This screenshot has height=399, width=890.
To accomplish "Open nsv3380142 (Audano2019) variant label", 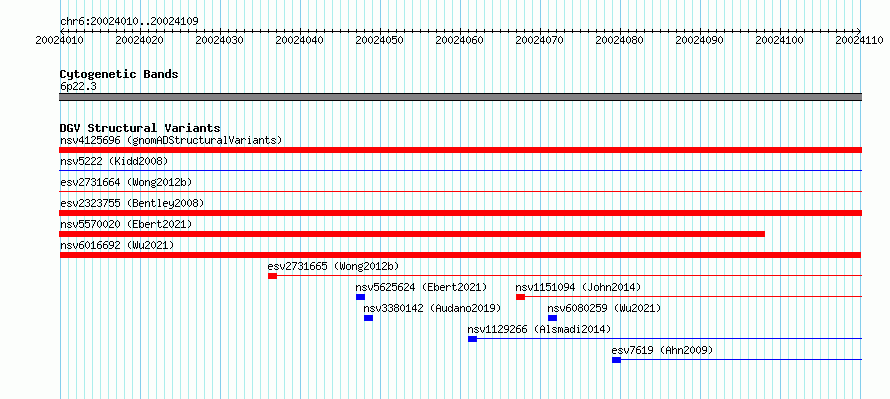I will tap(433, 308).
